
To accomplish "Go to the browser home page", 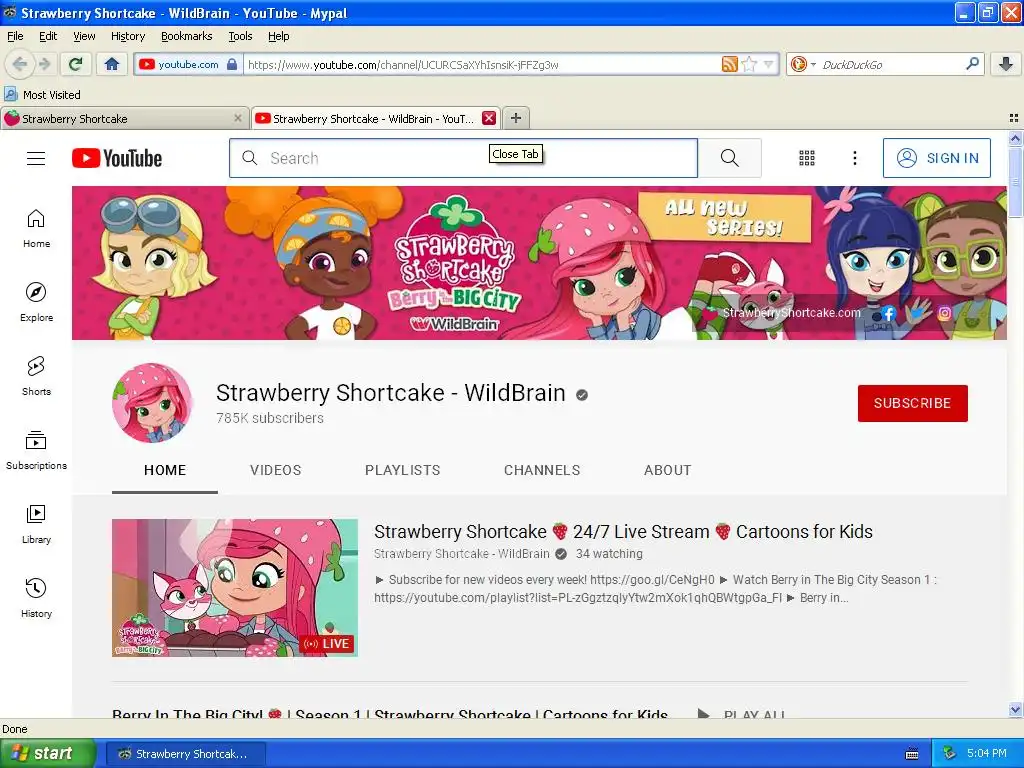I will [112, 64].
